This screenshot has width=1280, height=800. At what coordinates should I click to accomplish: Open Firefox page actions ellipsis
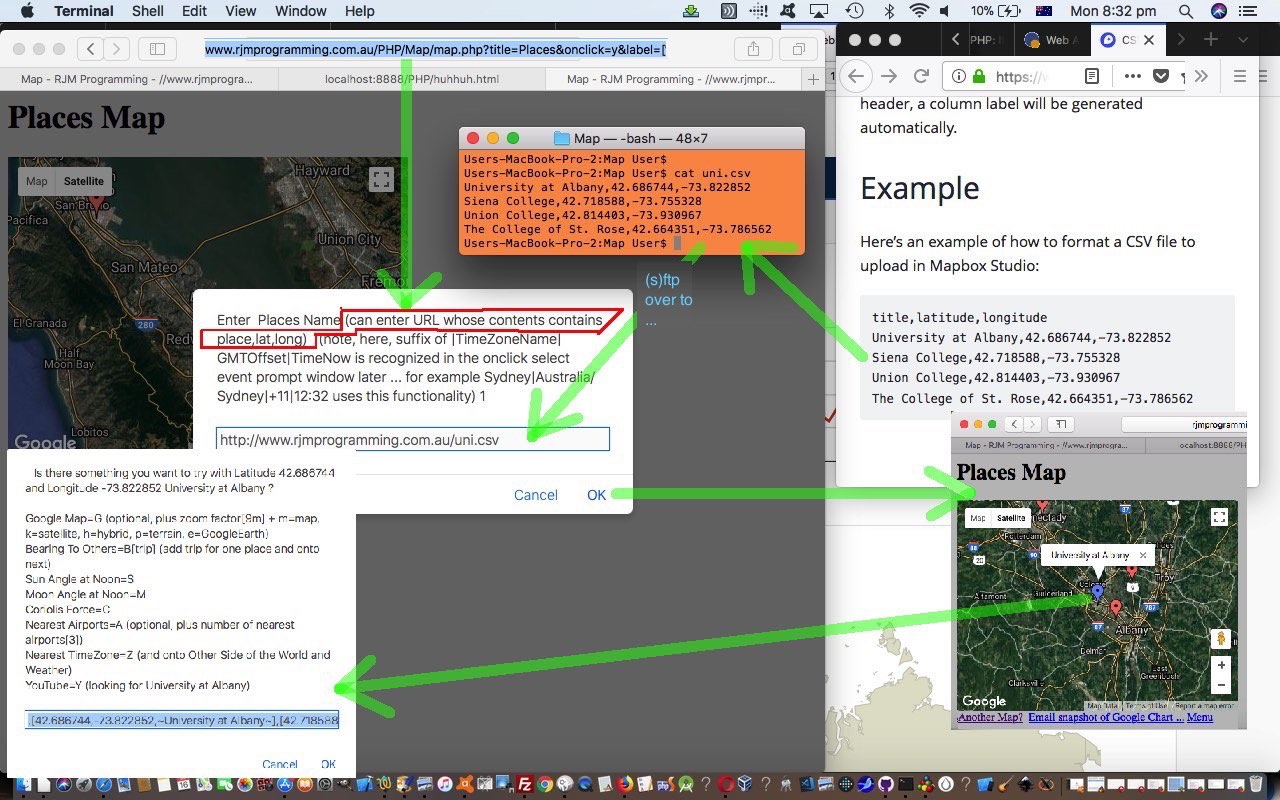[x=1132, y=76]
